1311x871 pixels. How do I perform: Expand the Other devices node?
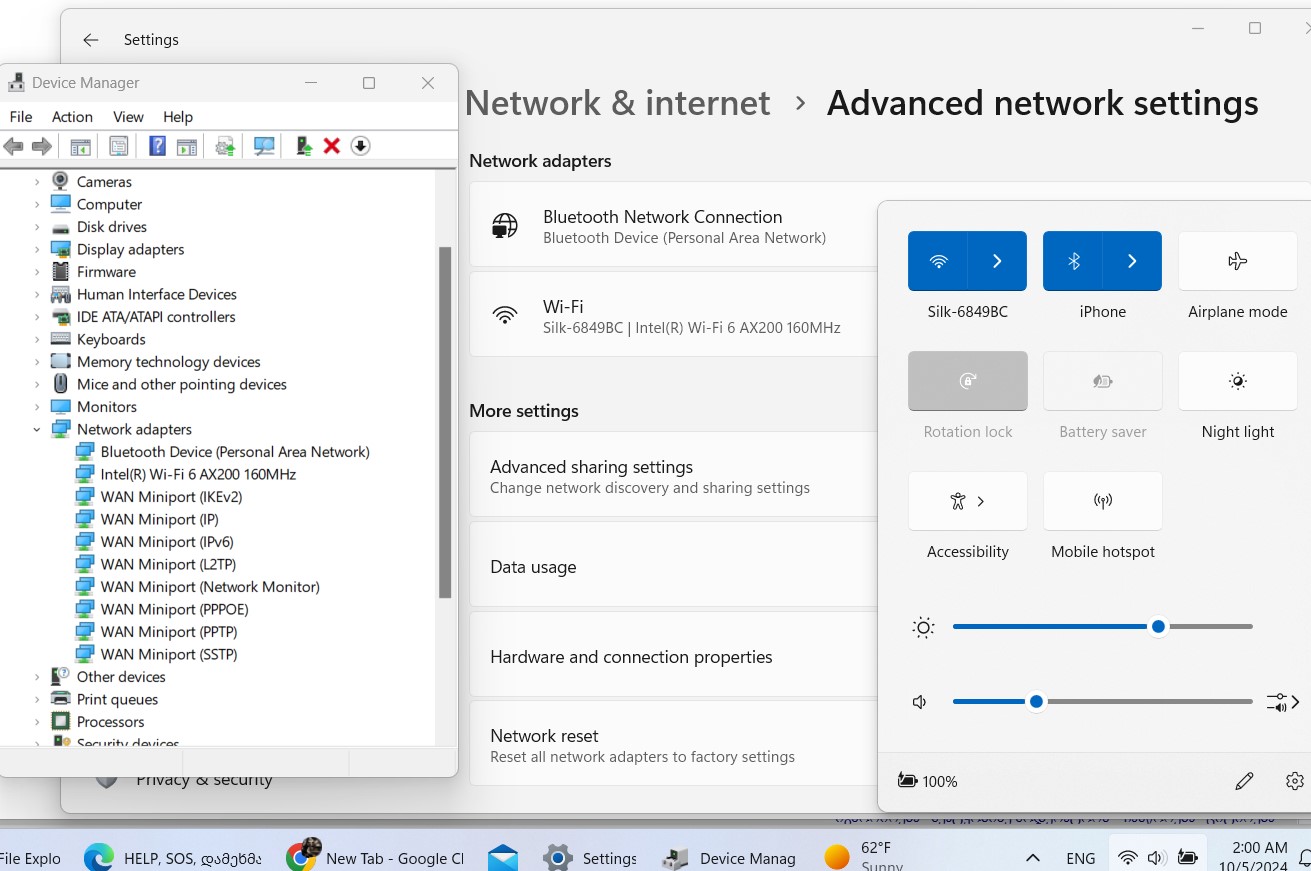(37, 677)
